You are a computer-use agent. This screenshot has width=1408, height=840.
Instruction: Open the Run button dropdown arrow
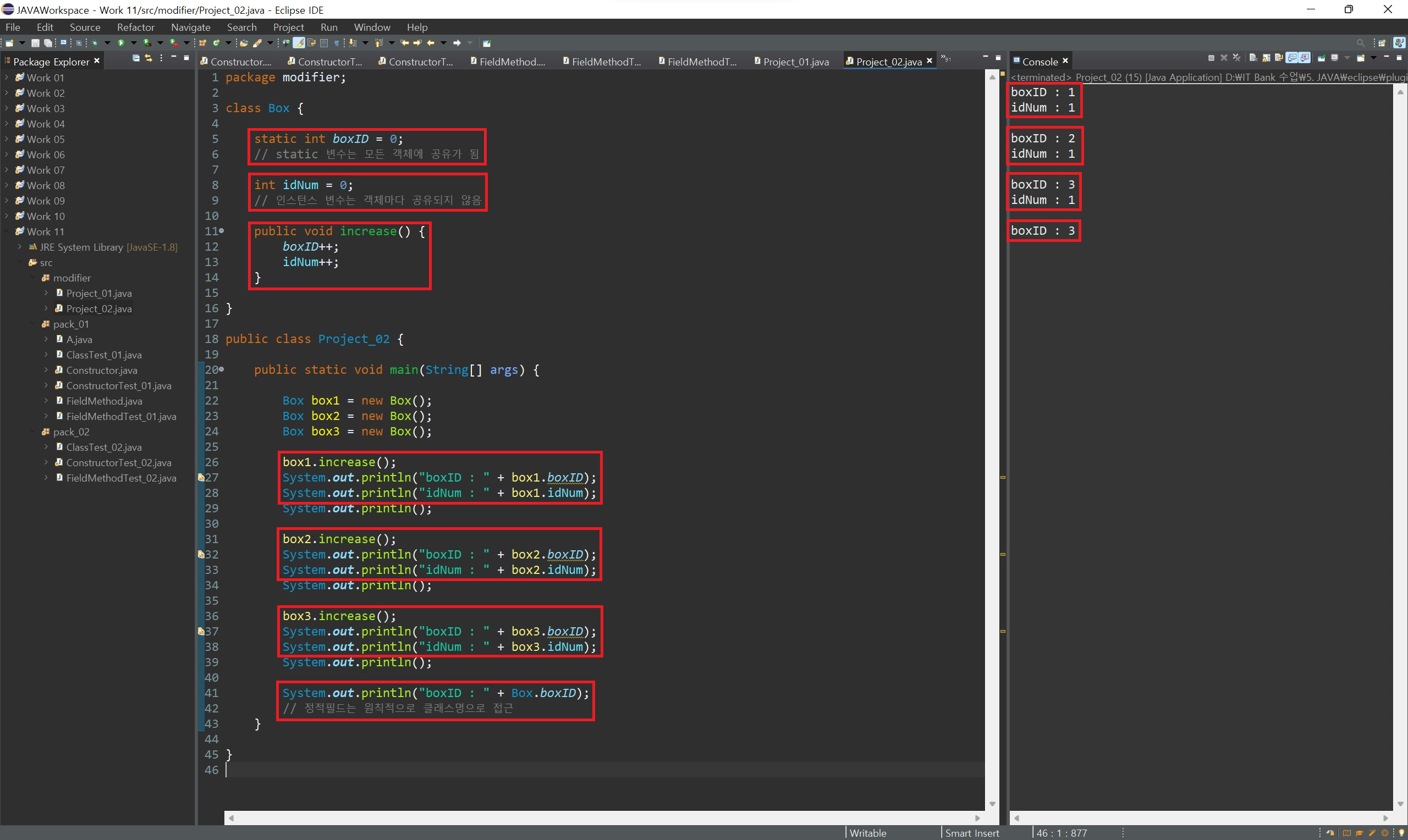pyautogui.click(x=134, y=43)
